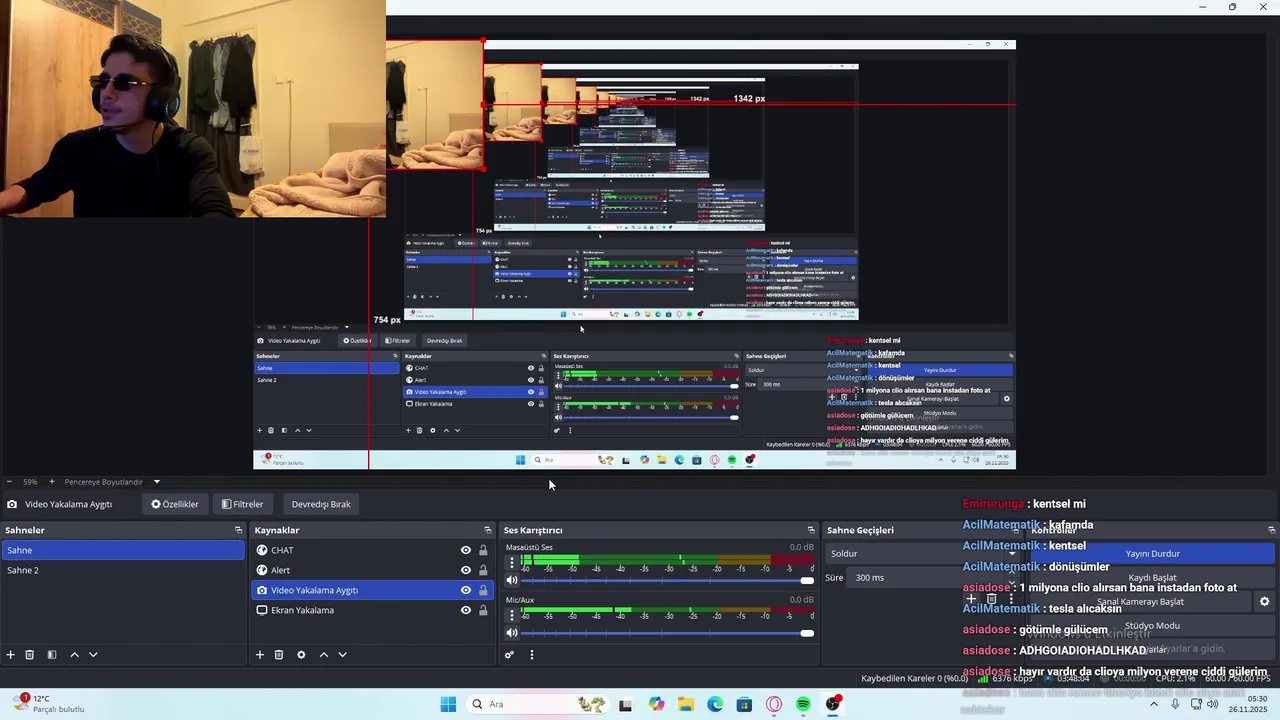Open virtual camera settings gear
This screenshot has width=1280, height=720.
1264,602
